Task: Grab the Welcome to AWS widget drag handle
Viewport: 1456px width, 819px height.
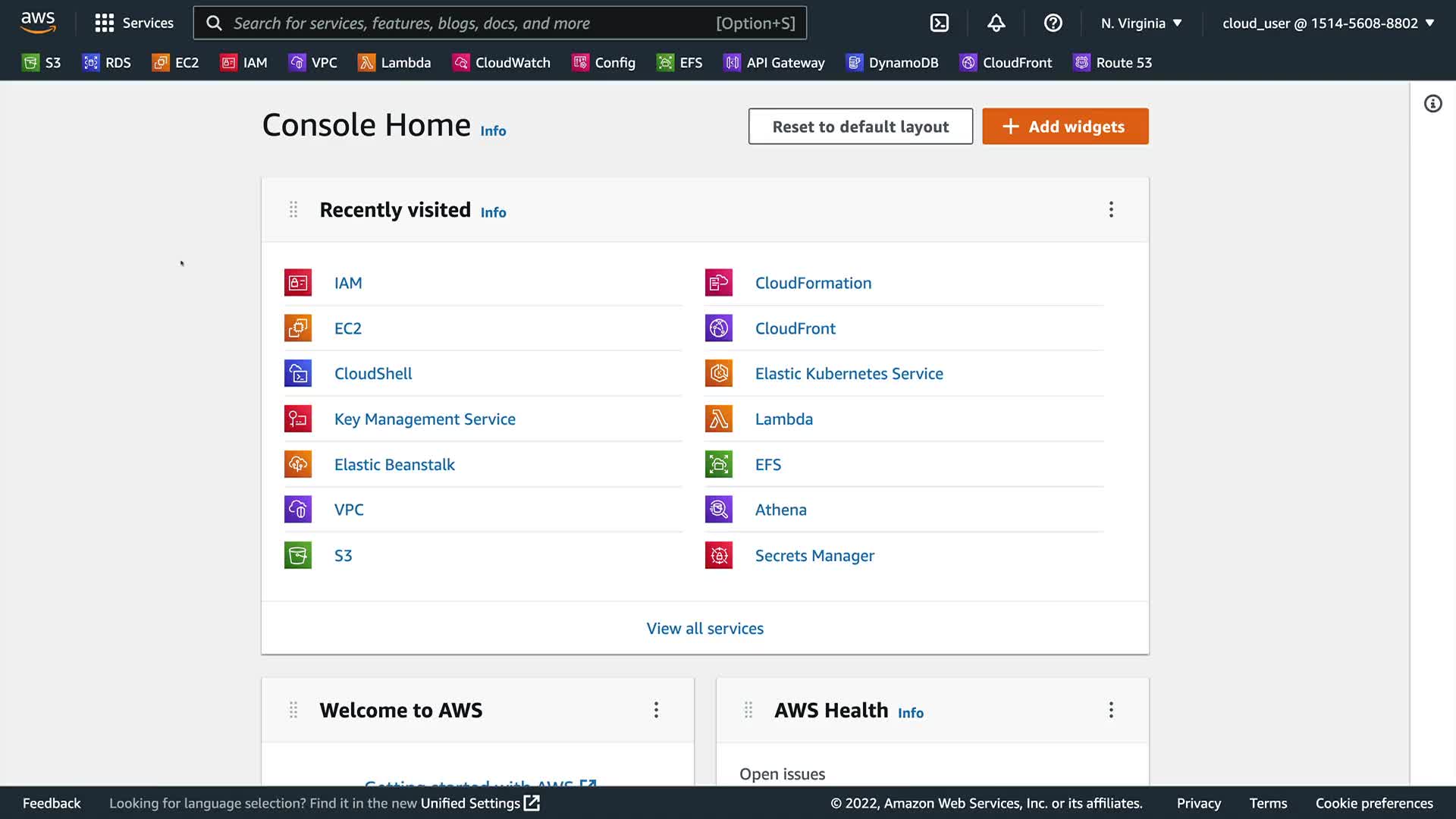Action: 293,710
